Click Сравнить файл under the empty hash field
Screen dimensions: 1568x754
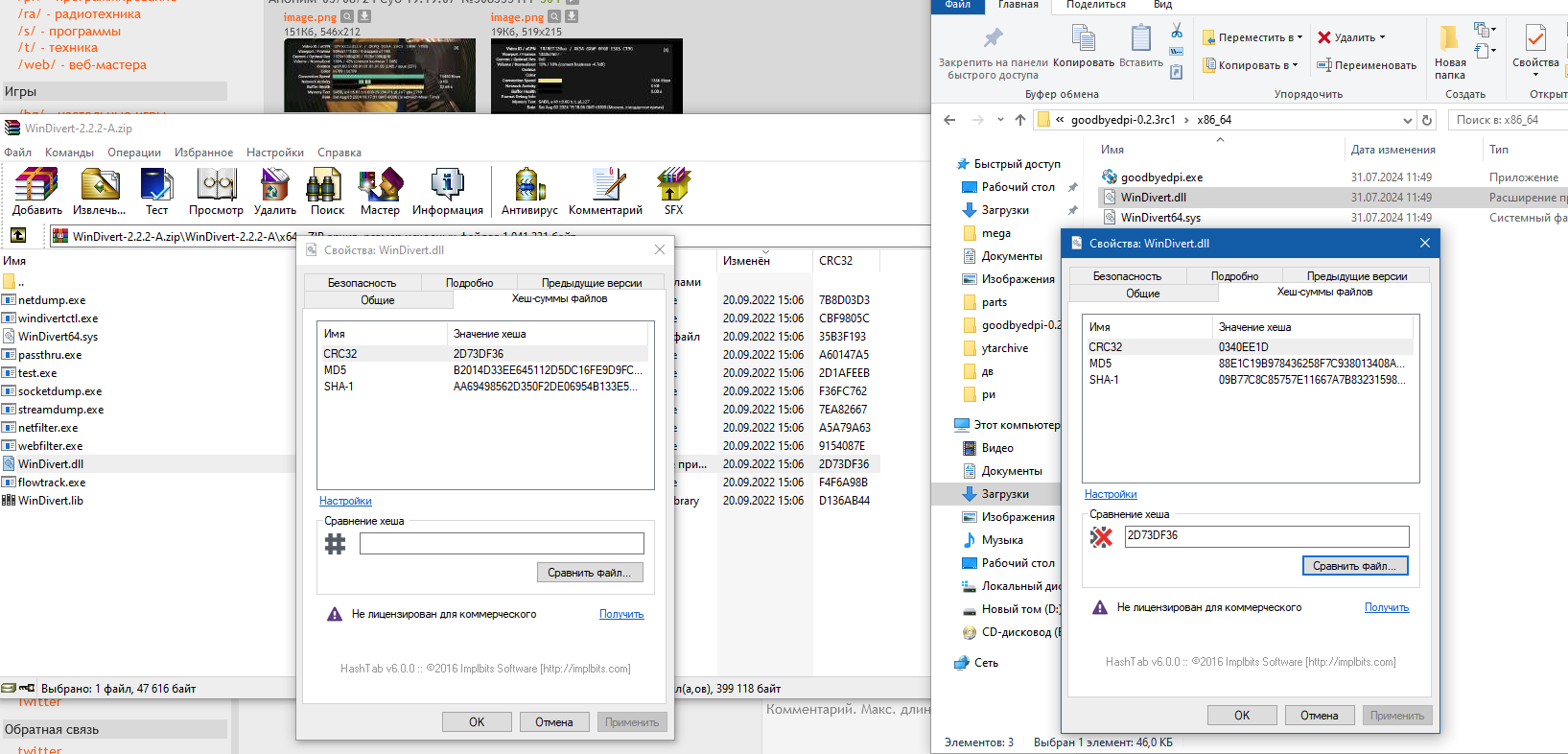(590, 573)
